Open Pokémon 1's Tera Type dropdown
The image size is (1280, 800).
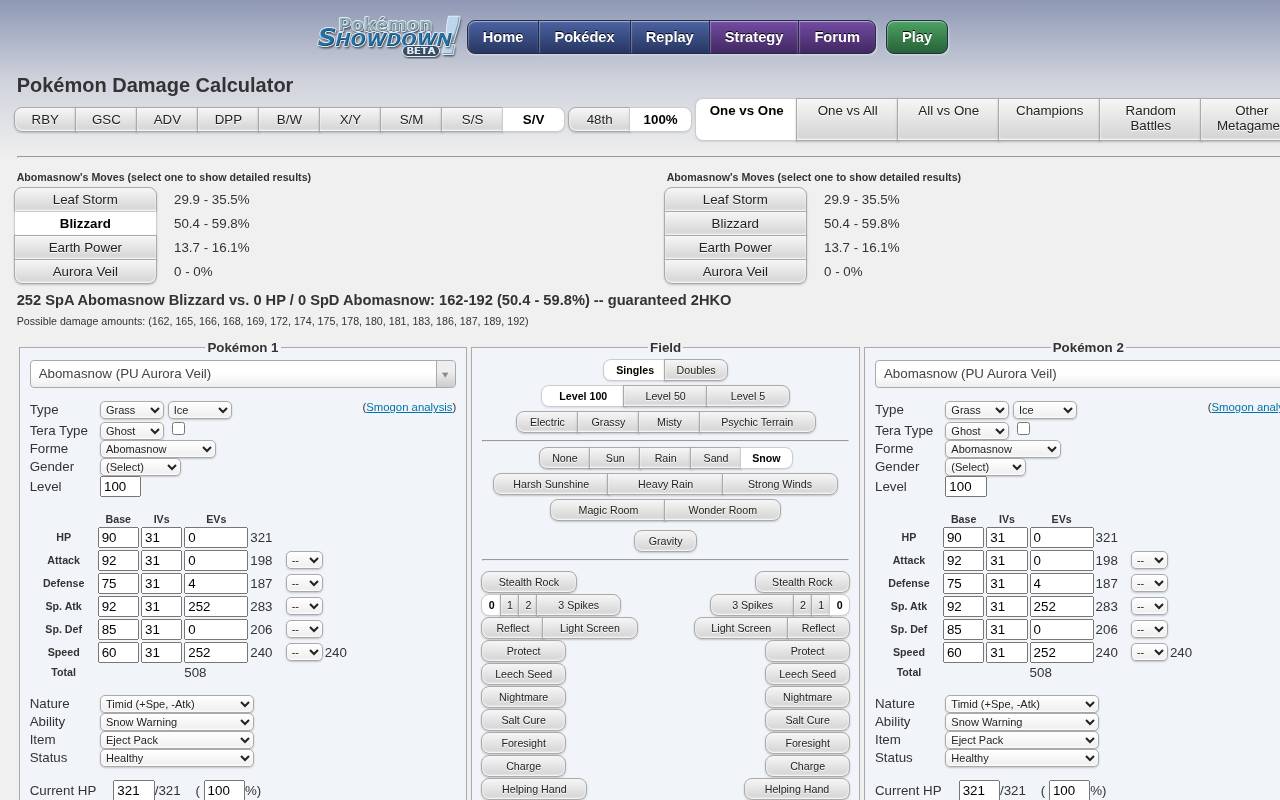click(132, 430)
